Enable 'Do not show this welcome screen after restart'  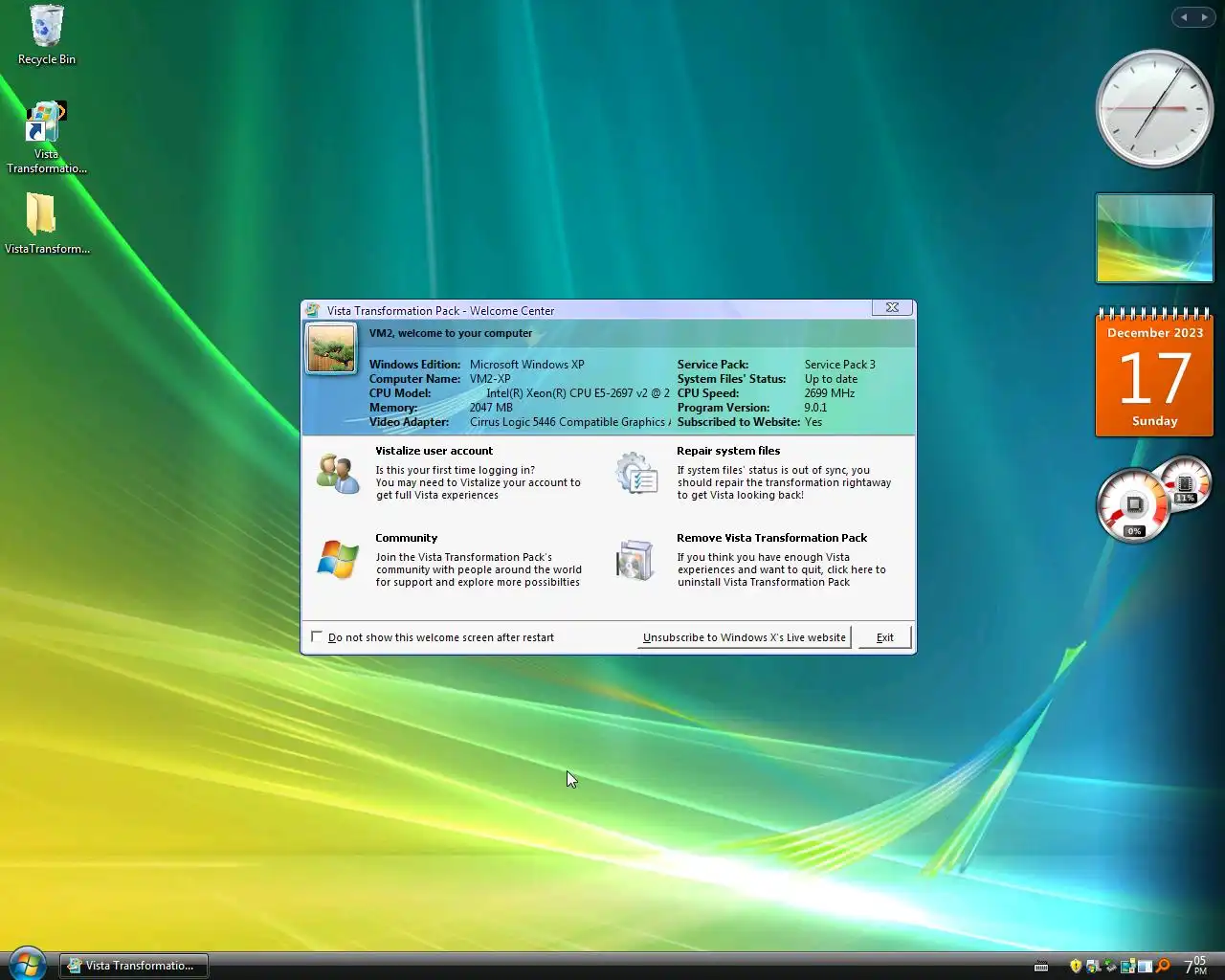[x=317, y=636]
